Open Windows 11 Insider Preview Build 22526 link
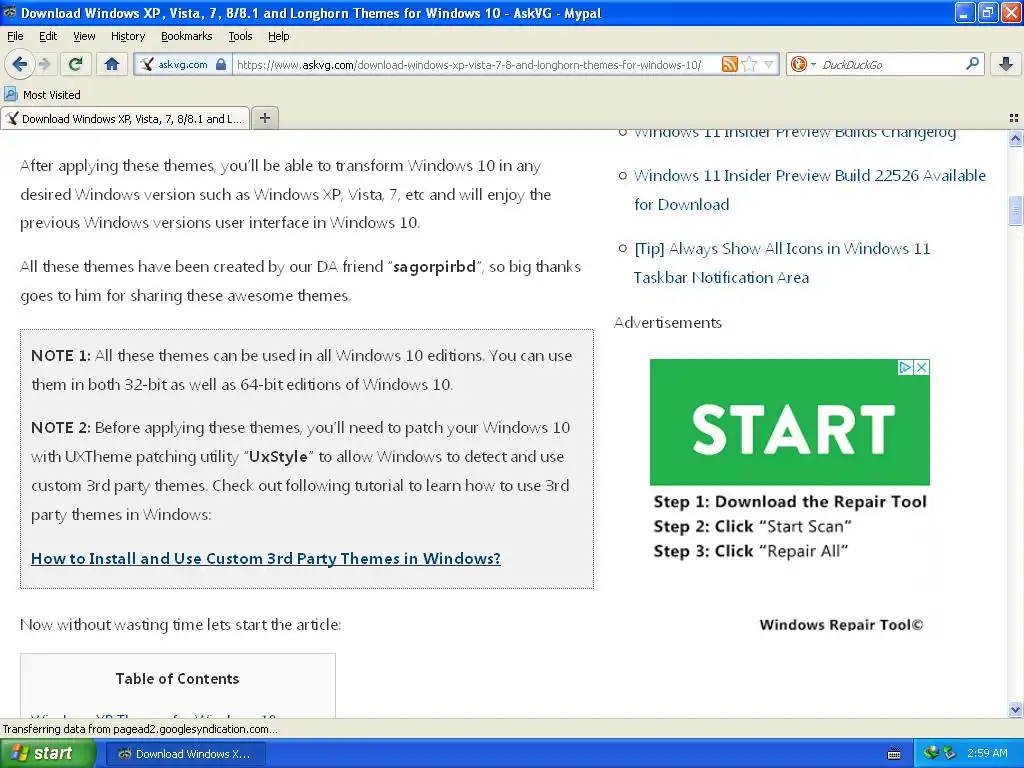Viewport: 1024px width, 768px height. [x=810, y=190]
